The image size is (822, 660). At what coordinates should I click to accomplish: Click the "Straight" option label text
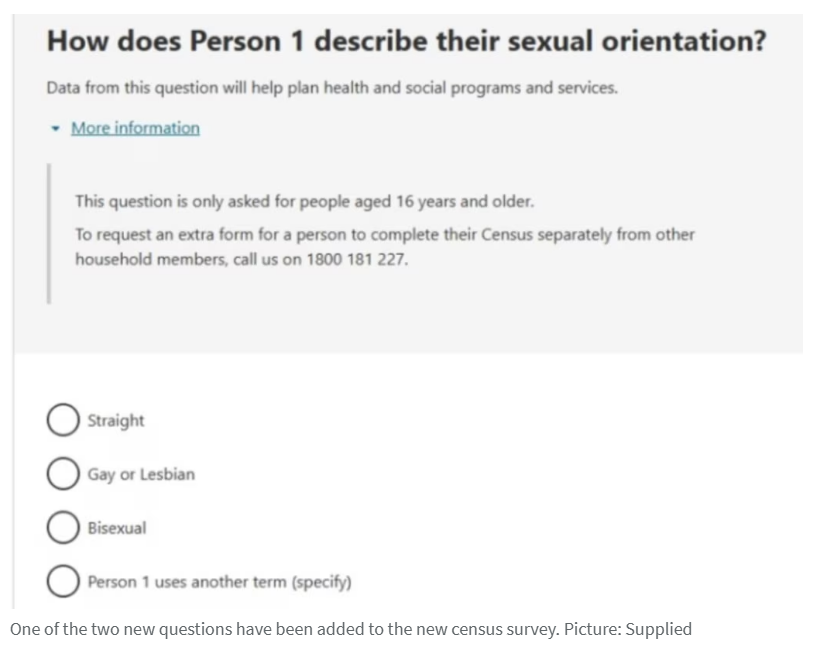click(x=116, y=421)
